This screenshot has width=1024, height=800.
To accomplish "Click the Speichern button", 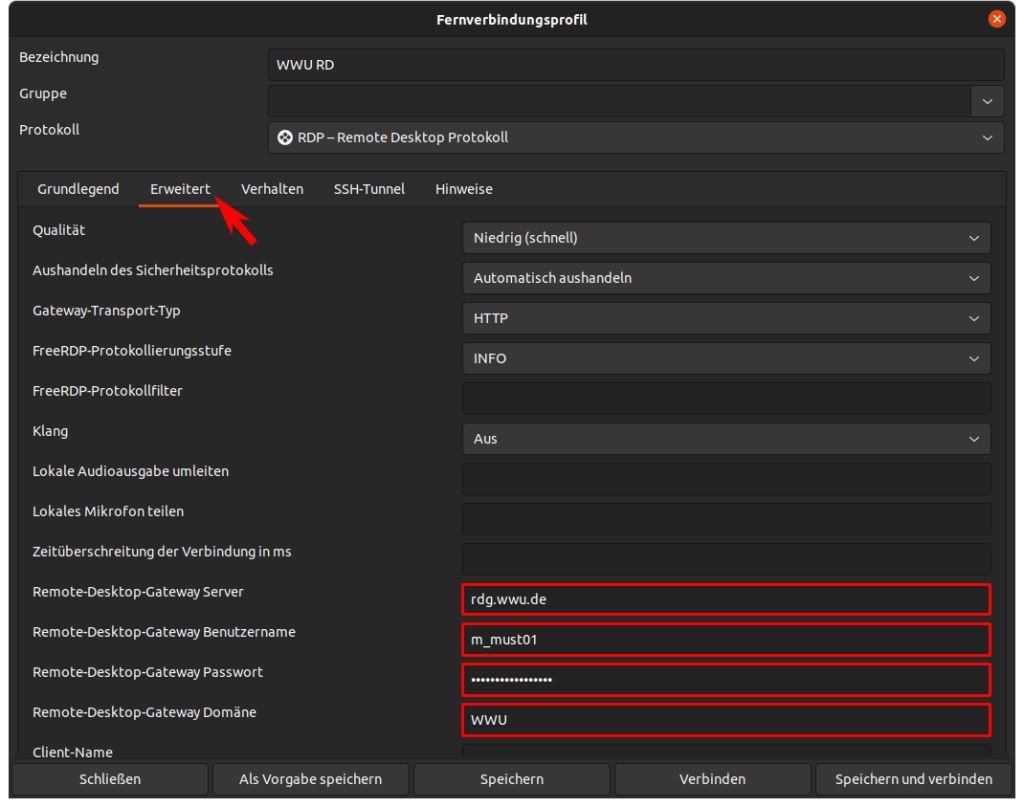I will [512, 779].
